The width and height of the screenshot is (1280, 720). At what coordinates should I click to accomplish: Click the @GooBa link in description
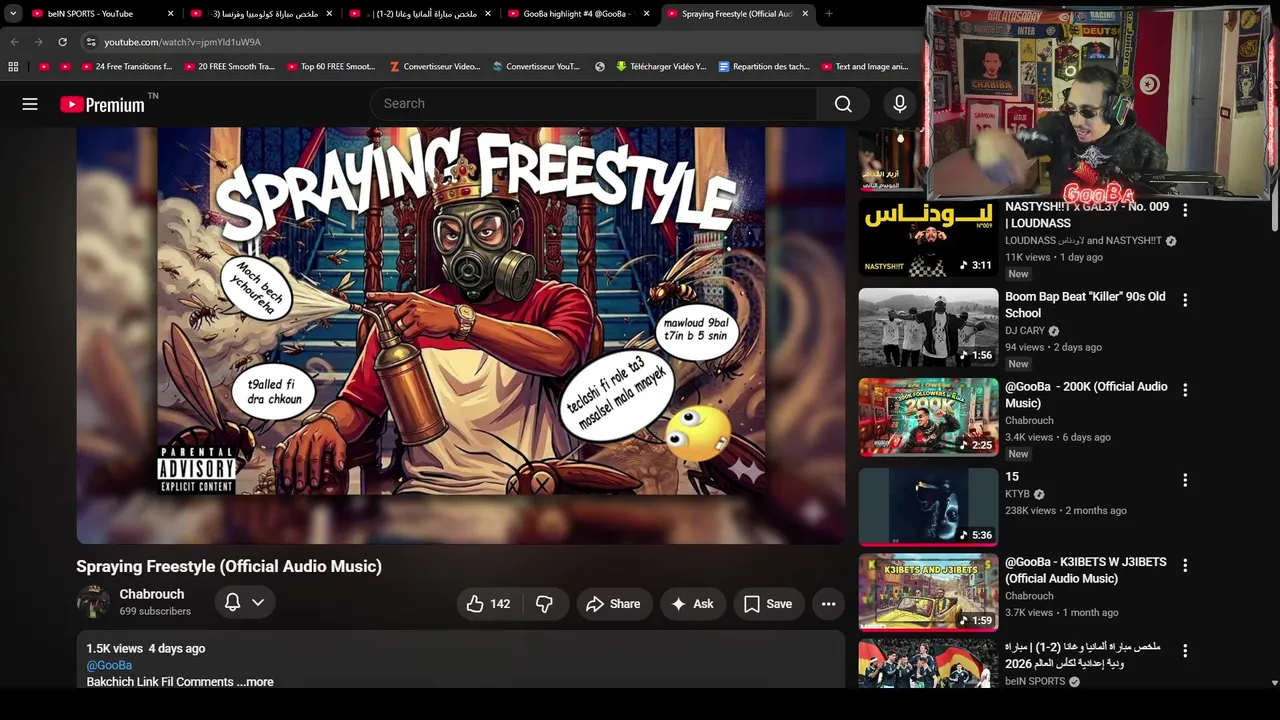click(109, 665)
